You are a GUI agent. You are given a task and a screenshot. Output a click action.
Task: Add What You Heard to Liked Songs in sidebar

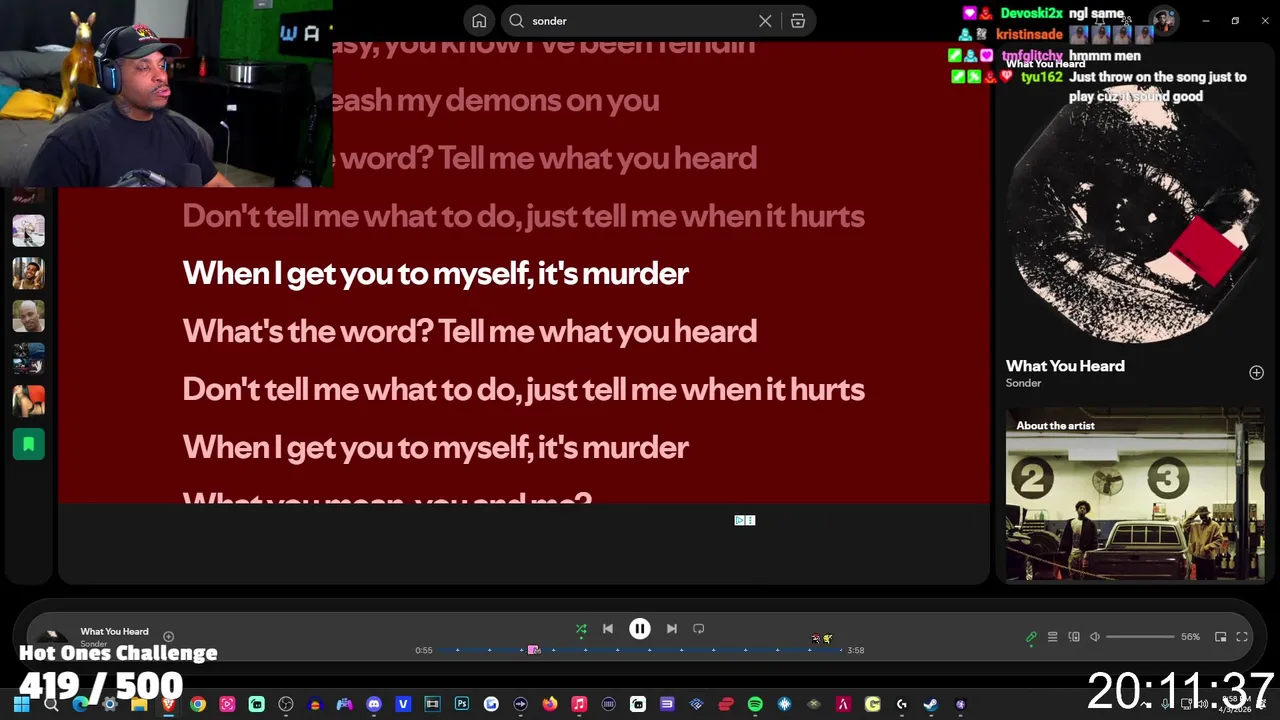1256,373
